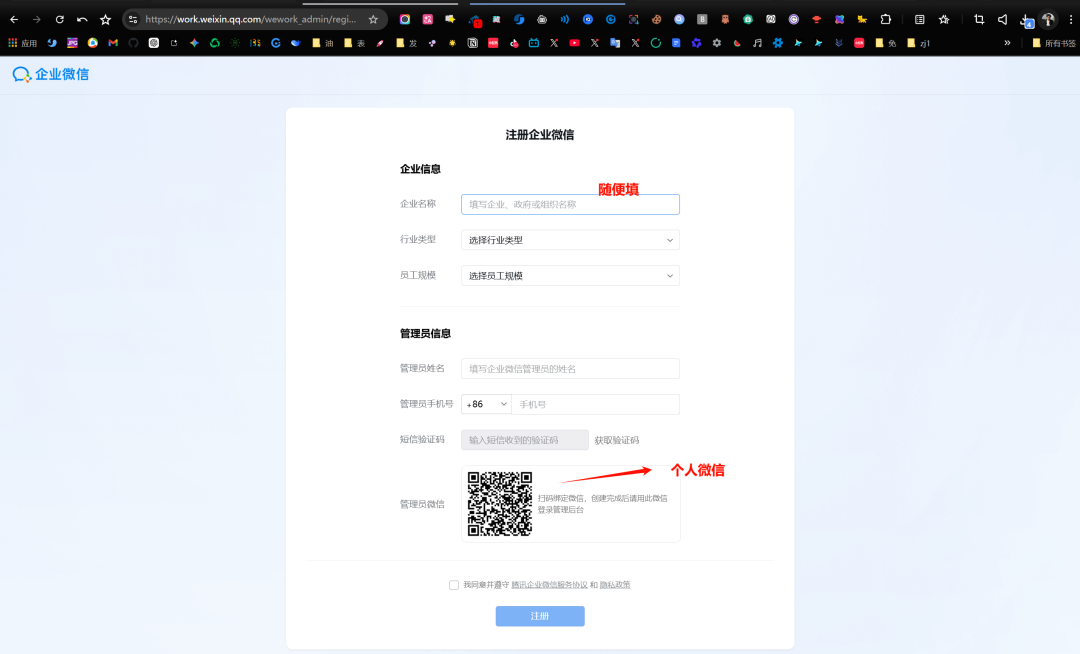This screenshot has height=654, width=1080.
Task: Reload the current page
Action: tap(59, 19)
